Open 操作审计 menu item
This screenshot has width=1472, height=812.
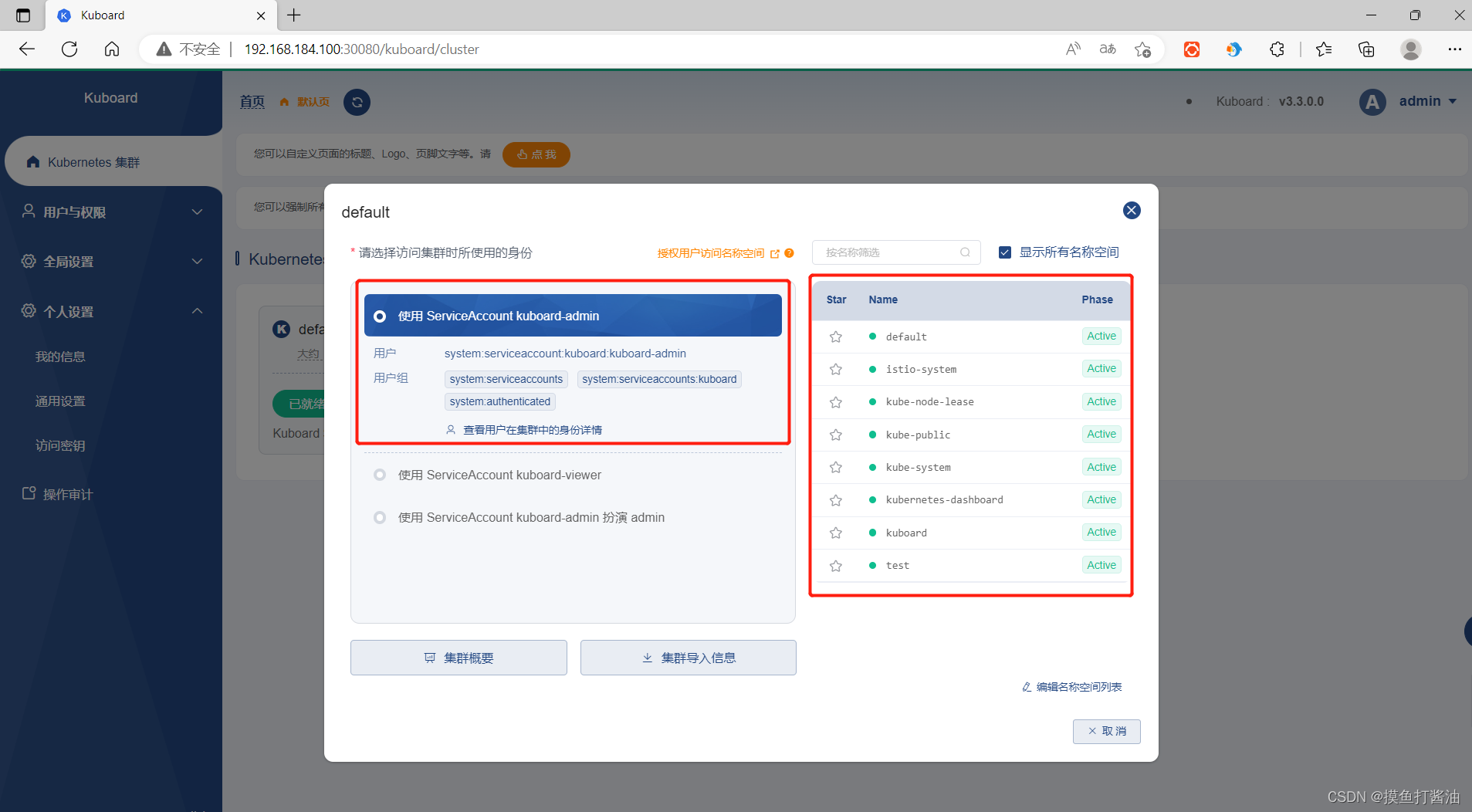coord(58,494)
